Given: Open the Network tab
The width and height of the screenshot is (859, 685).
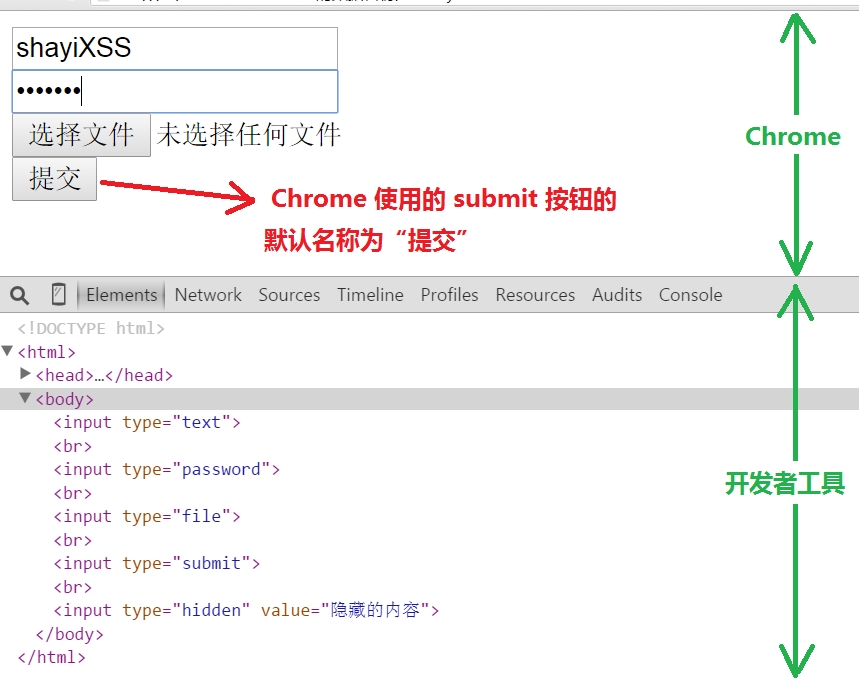Looking at the screenshot, I should [208, 295].
